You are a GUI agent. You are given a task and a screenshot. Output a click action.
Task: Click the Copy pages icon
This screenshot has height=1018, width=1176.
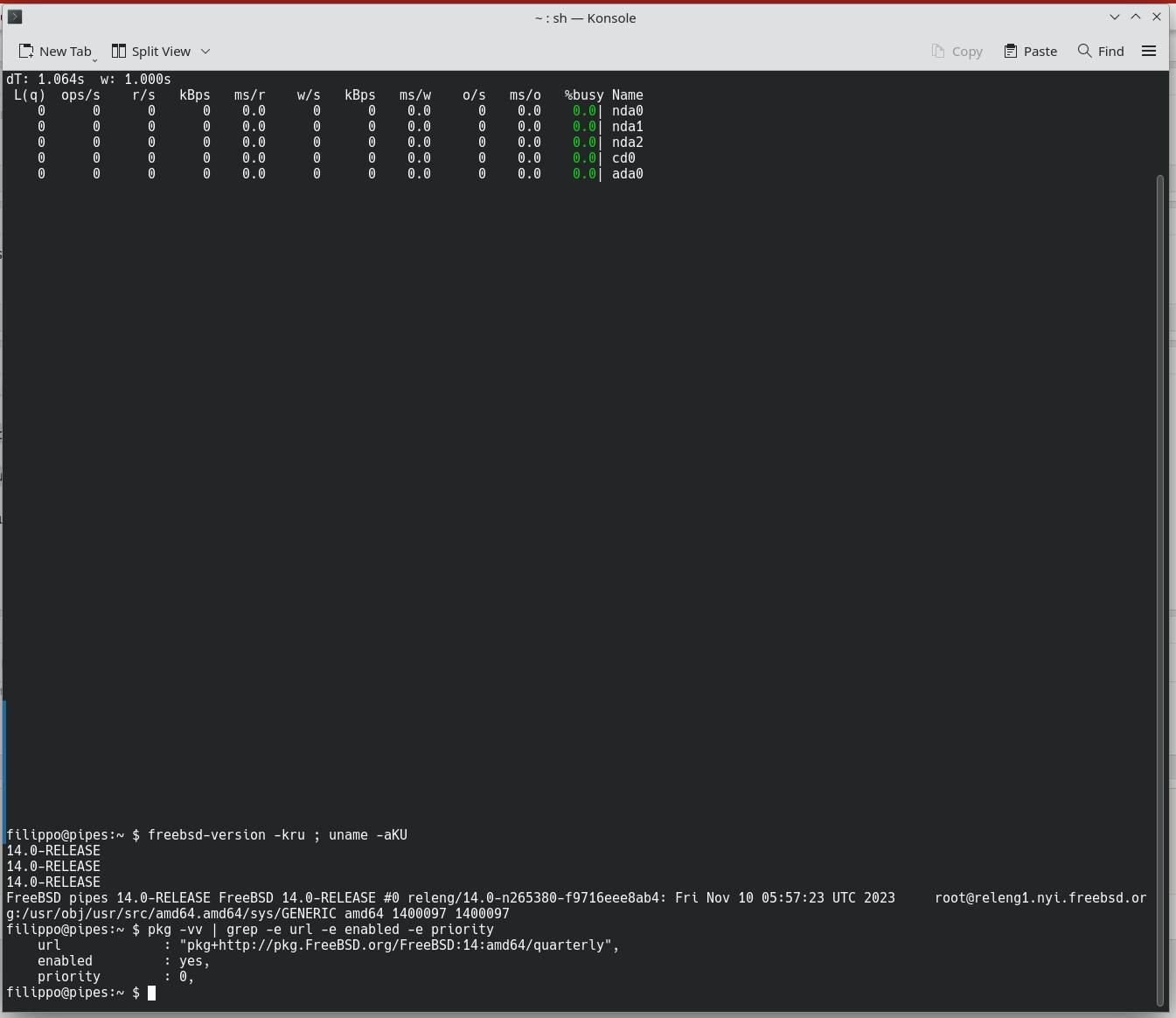[938, 52]
